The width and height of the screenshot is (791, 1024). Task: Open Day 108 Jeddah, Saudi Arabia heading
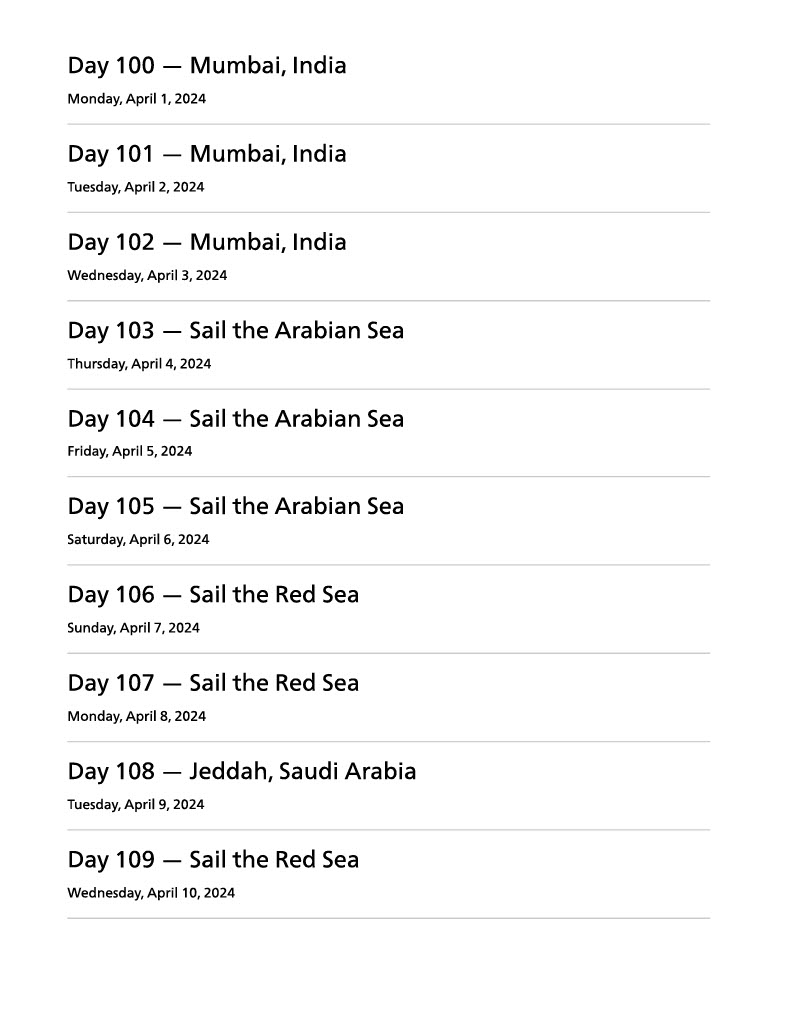click(242, 771)
